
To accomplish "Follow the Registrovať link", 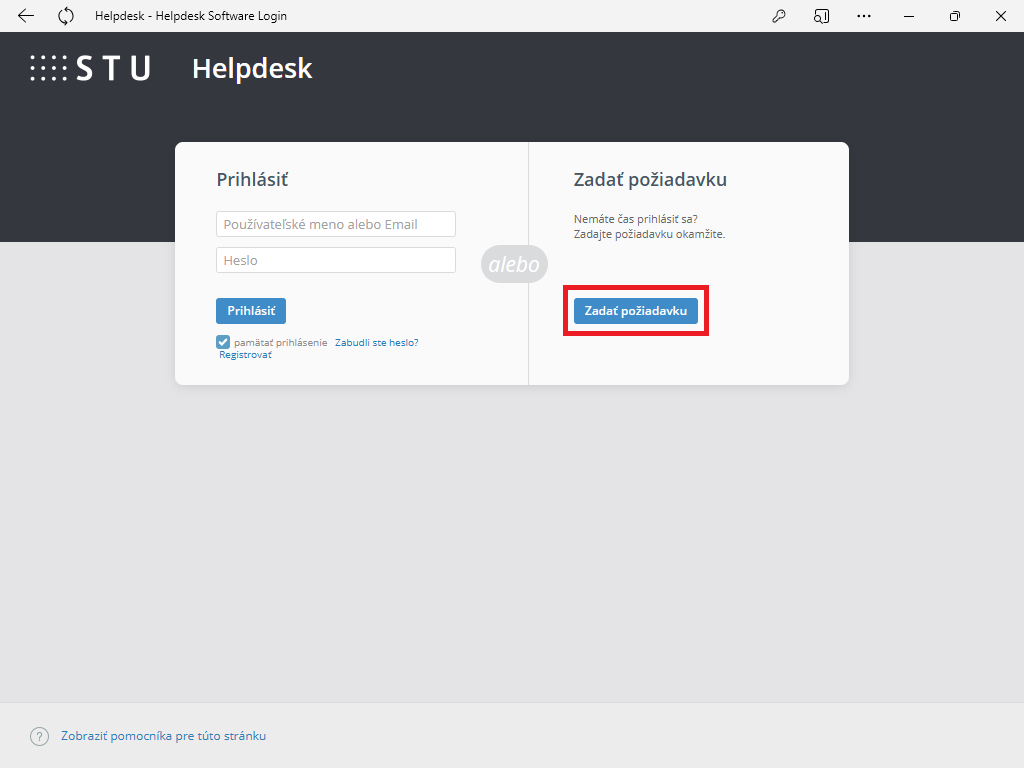I will click(245, 355).
